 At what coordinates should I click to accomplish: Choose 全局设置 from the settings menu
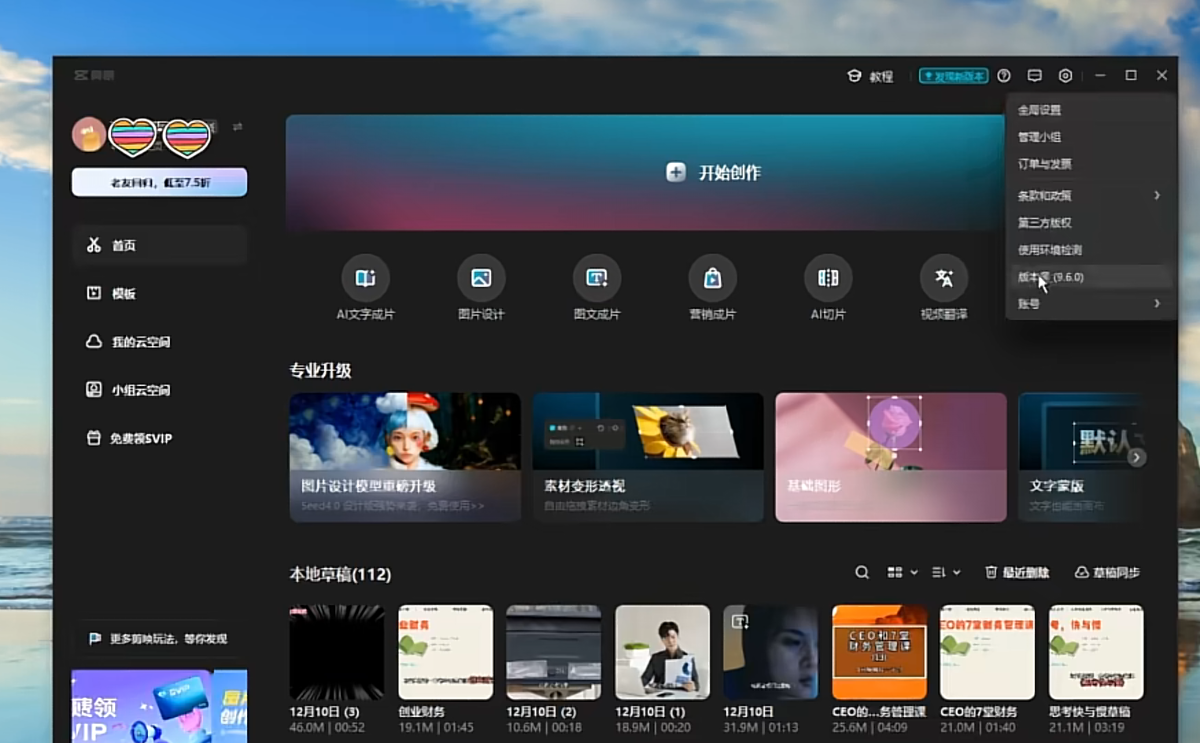1040,110
